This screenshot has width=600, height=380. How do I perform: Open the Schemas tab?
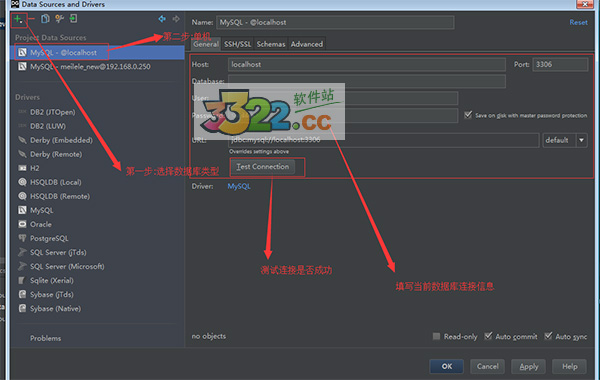click(271, 44)
